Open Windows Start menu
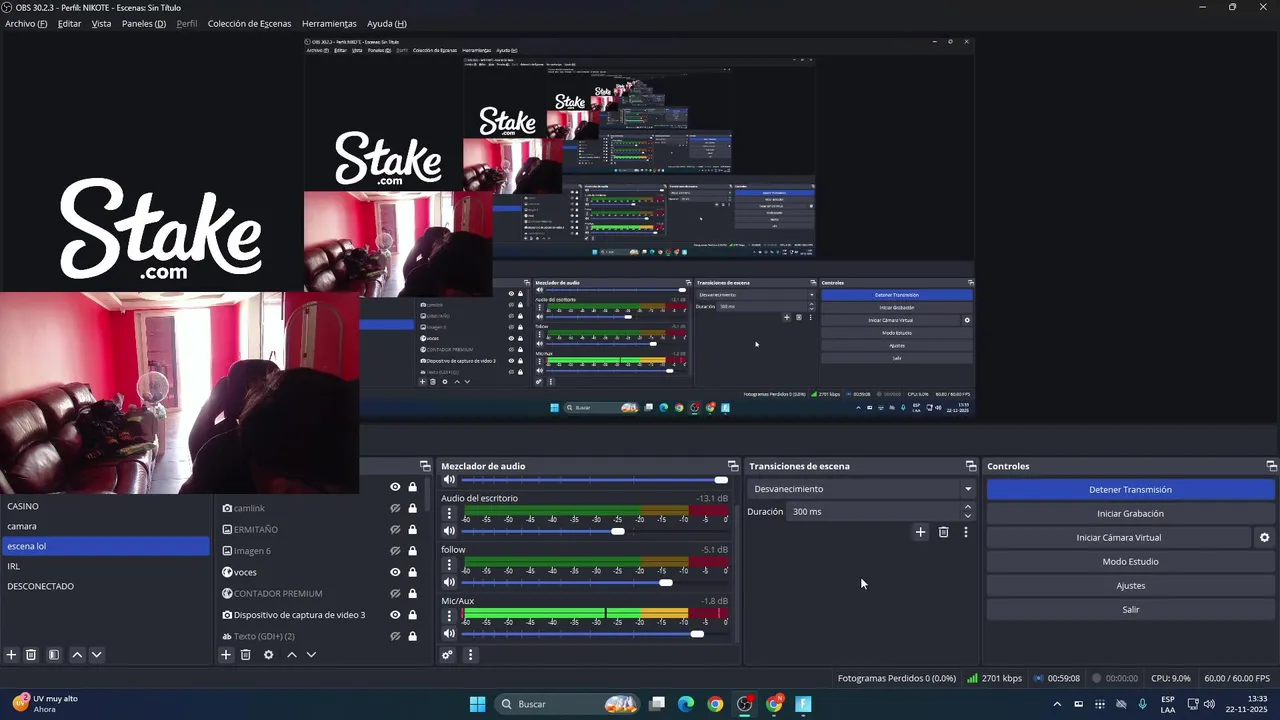 click(x=477, y=704)
